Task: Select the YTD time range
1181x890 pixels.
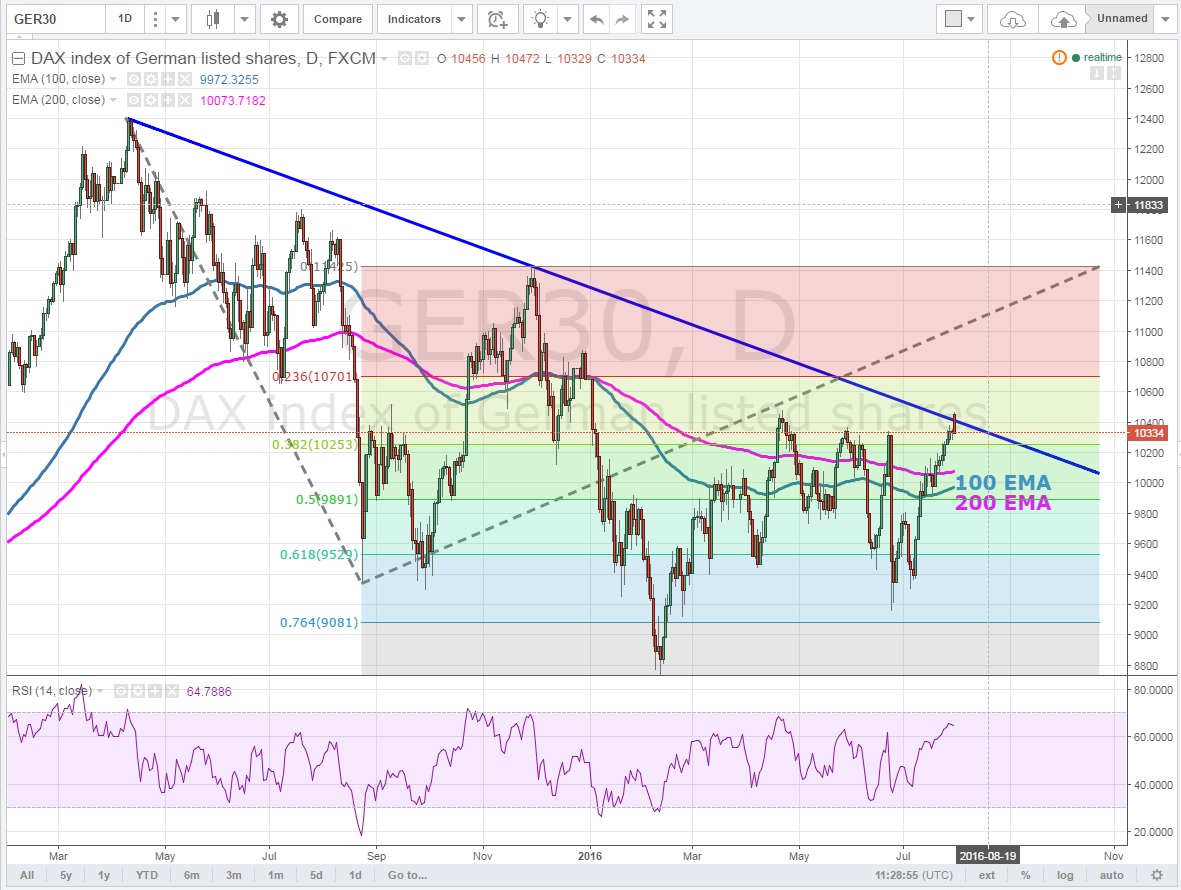Action: click(148, 875)
